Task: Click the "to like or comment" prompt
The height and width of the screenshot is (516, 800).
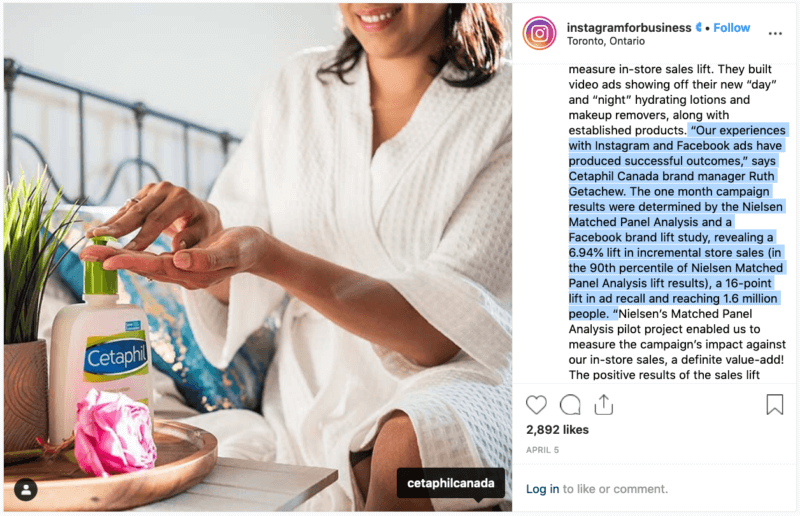Action: click(x=615, y=489)
